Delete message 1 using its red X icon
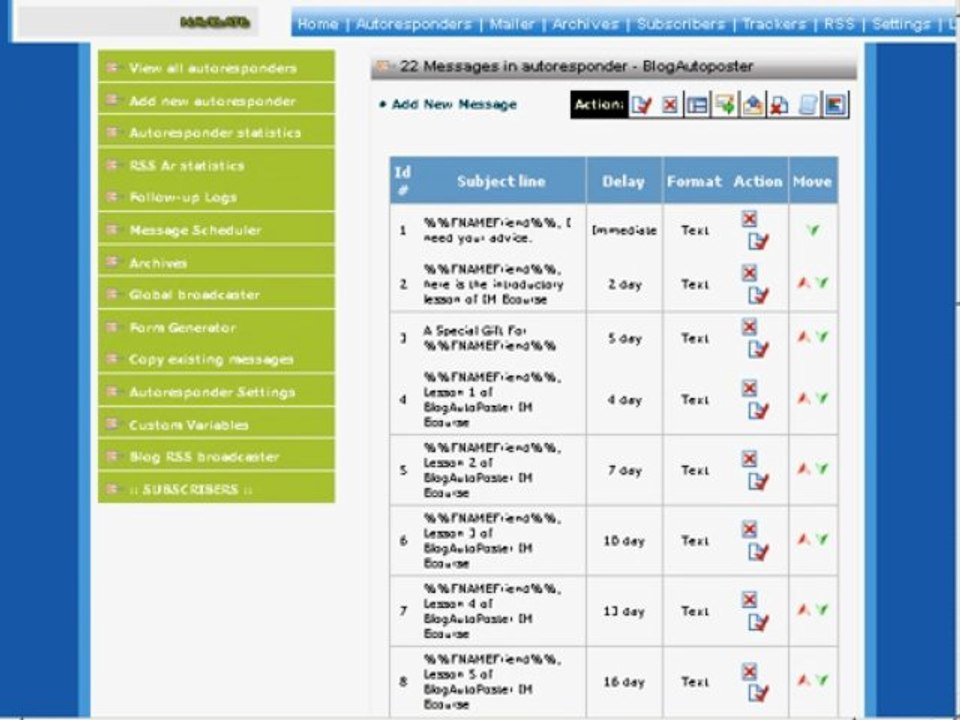Image resolution: width=960 pixels, height=720 pixels. pos(749,219)
